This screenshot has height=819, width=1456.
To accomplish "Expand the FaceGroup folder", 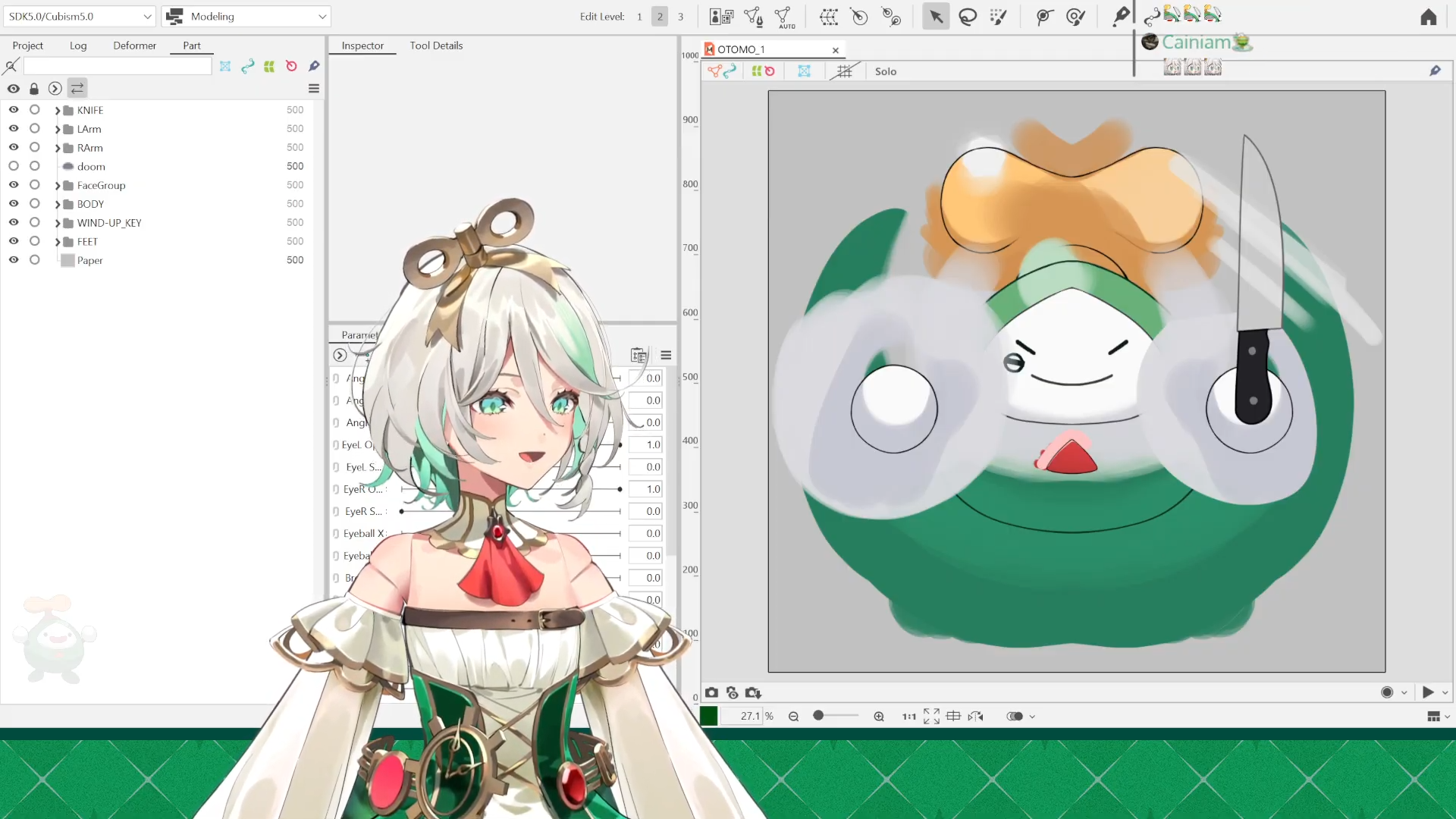I will click(58, 186).
